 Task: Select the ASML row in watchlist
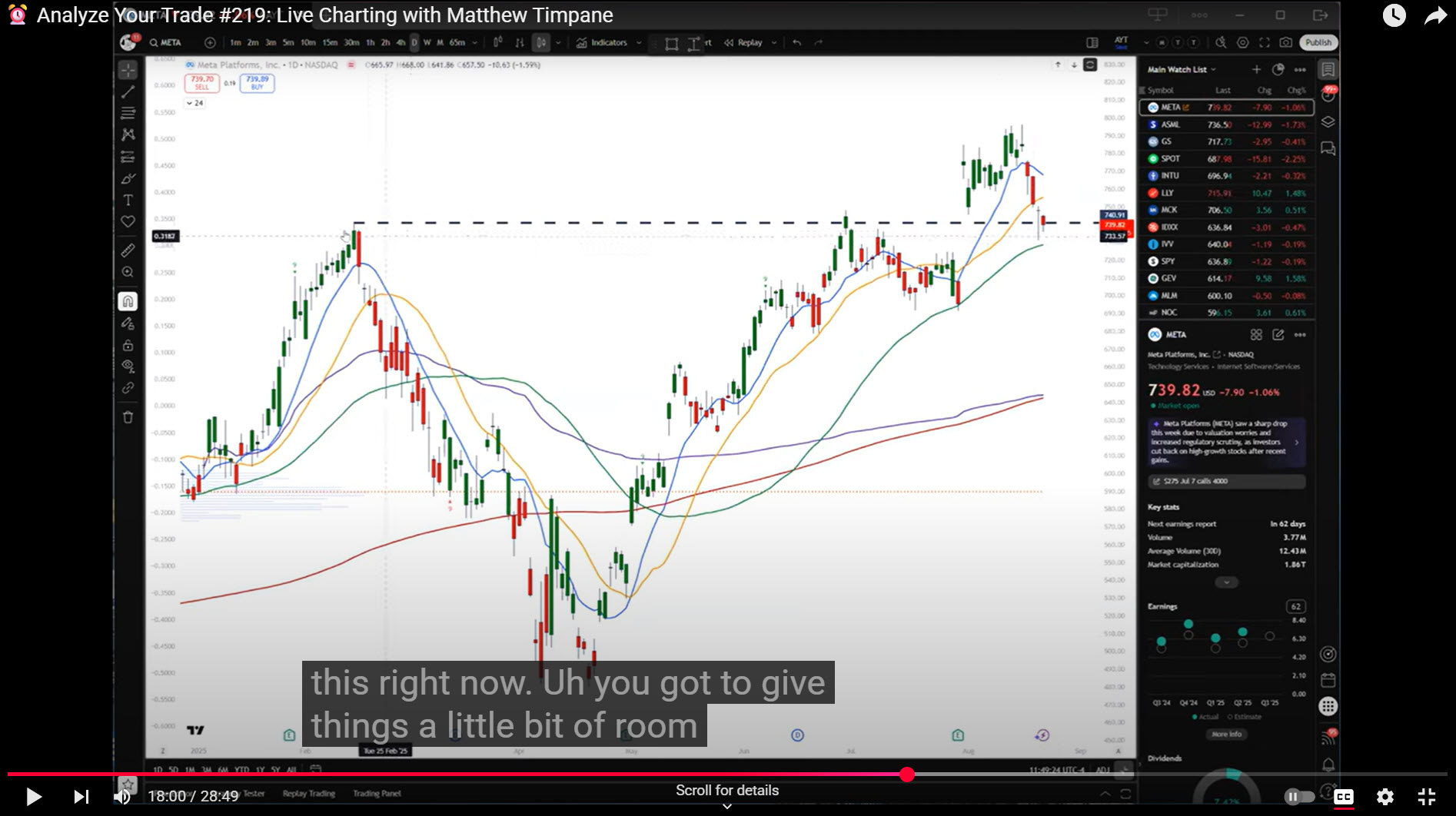[x=1227, y=124]
